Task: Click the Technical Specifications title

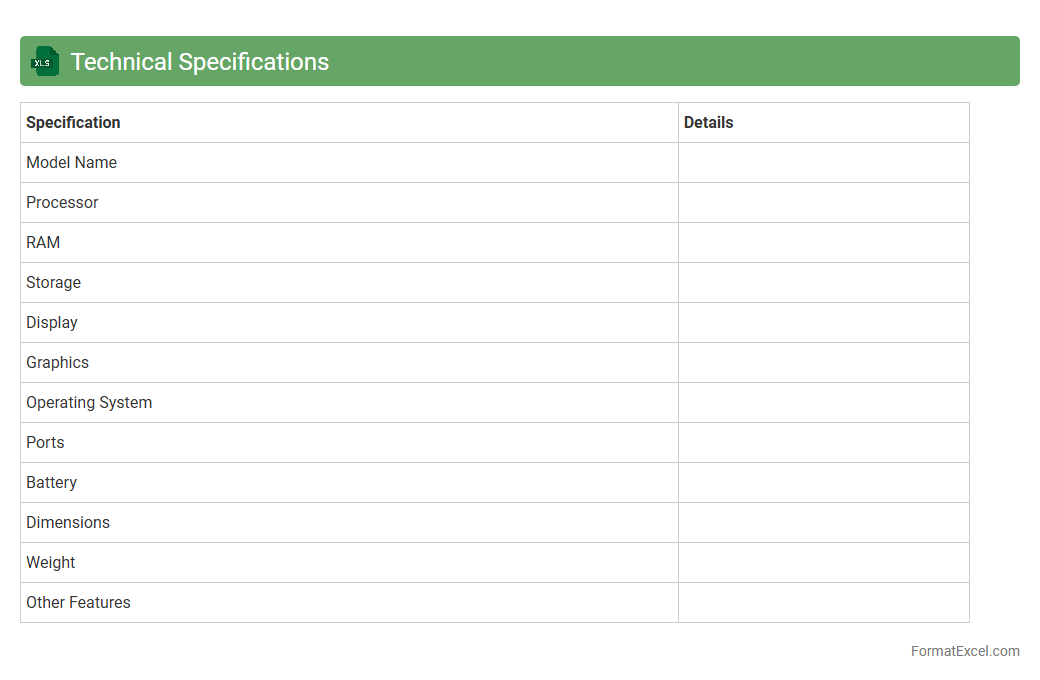Action: click(x=199, y=61)
